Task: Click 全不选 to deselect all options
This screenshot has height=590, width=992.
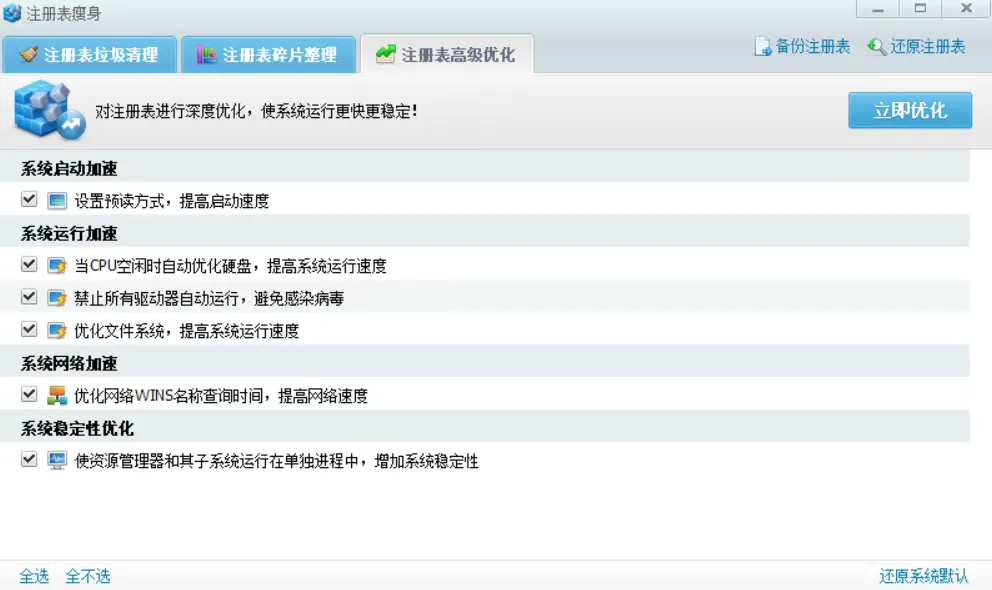Action: pos(89,575)
